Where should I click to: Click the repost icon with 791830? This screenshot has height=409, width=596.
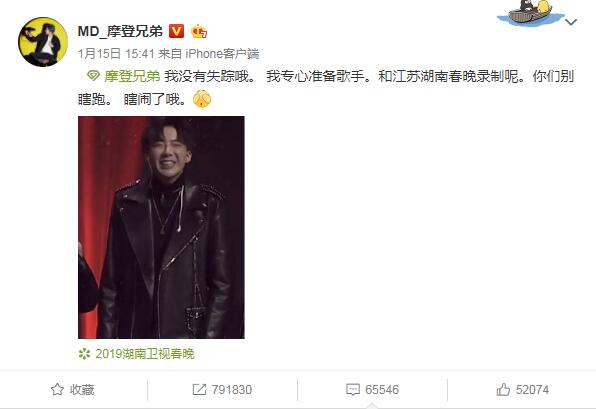click(199, 389)
